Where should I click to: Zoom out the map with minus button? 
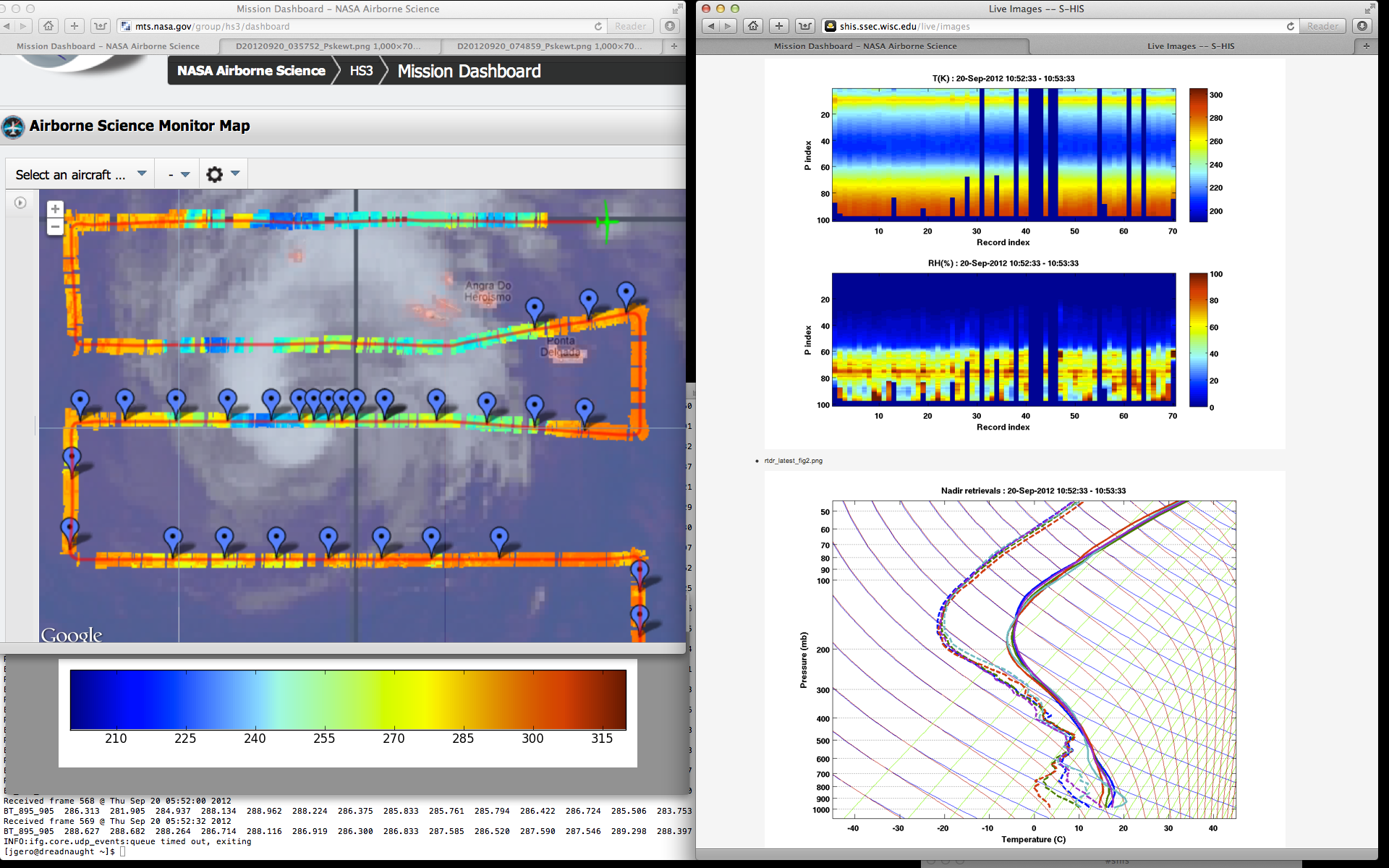pyautogui.click(x=55, y=227)
